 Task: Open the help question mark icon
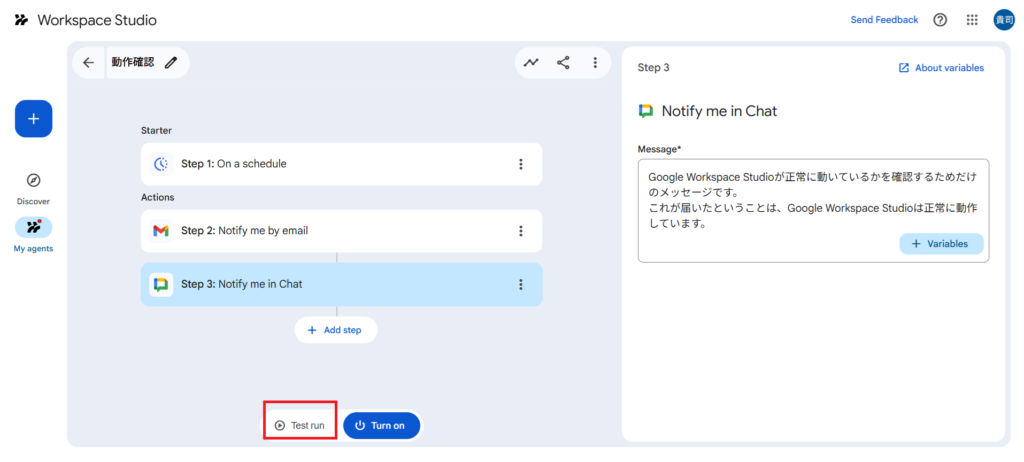click(940, 20)
